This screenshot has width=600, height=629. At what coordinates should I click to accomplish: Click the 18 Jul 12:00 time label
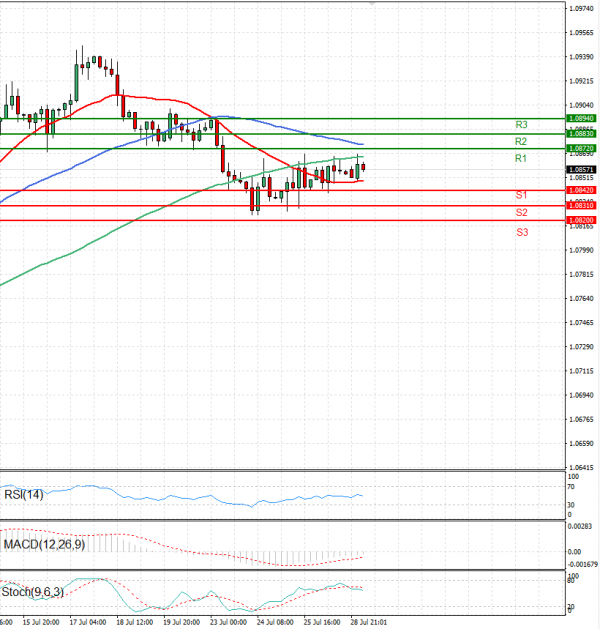coord(135,622)
